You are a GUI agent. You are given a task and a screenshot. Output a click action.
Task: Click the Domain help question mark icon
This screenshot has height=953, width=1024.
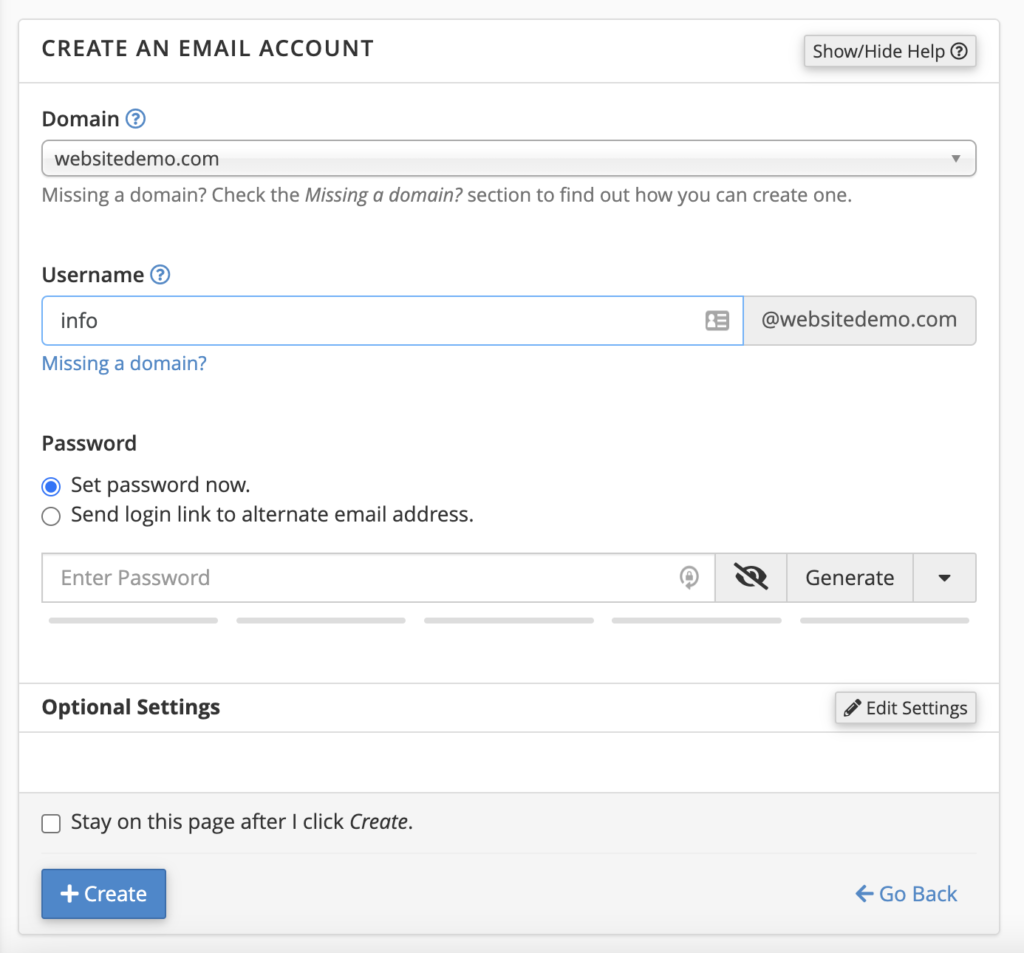(136, 119)
